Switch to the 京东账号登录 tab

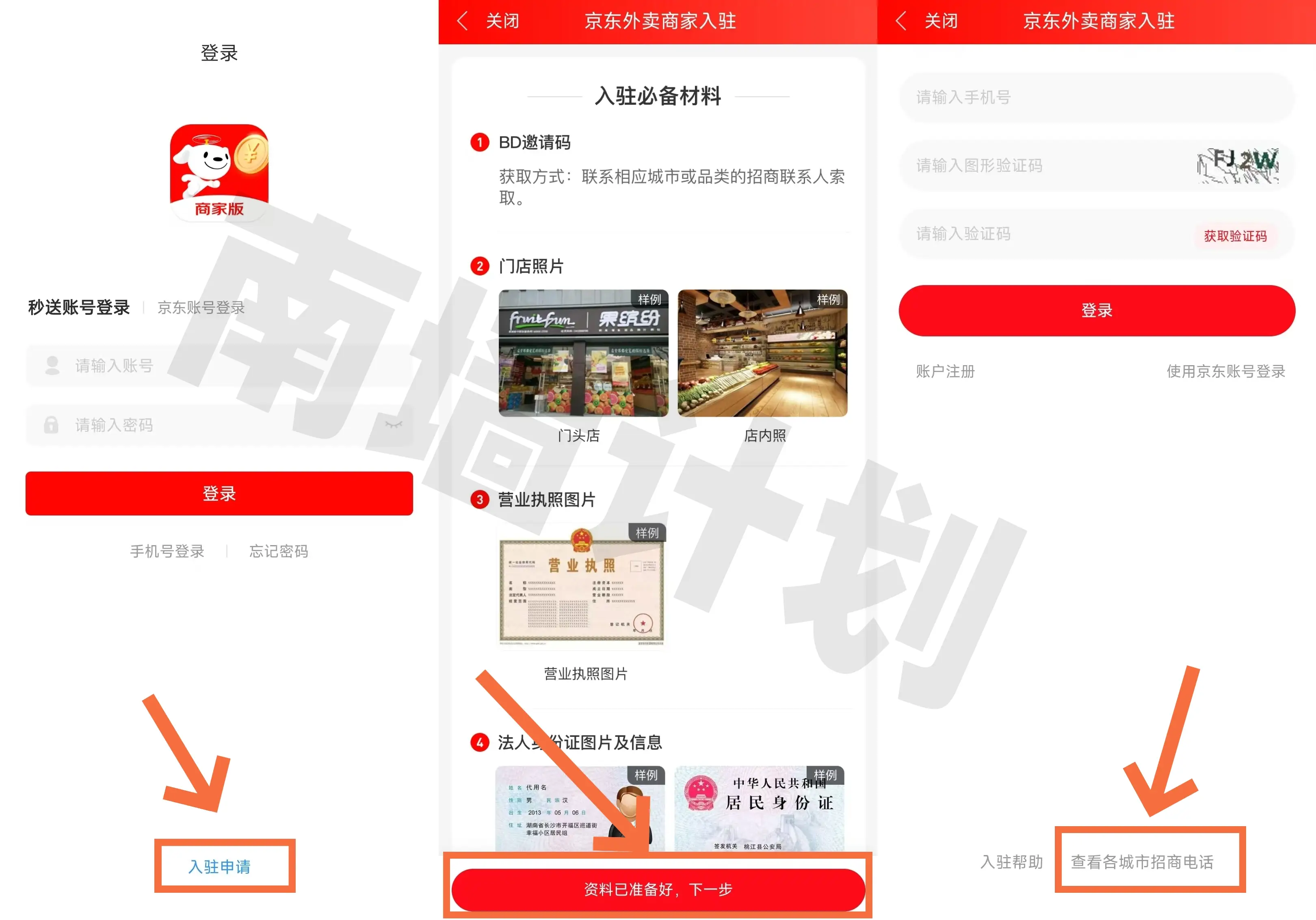[200, 308]
